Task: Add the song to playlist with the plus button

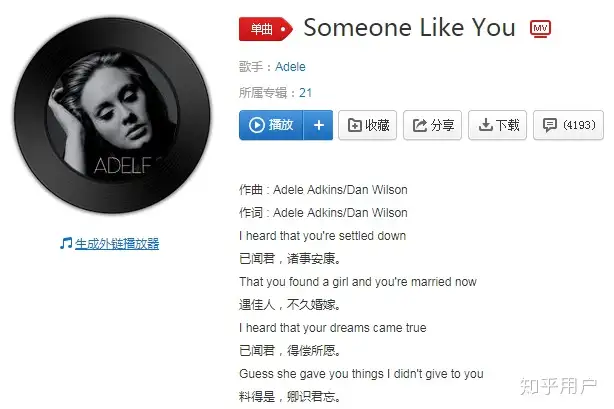Action: tap(318, 125)
